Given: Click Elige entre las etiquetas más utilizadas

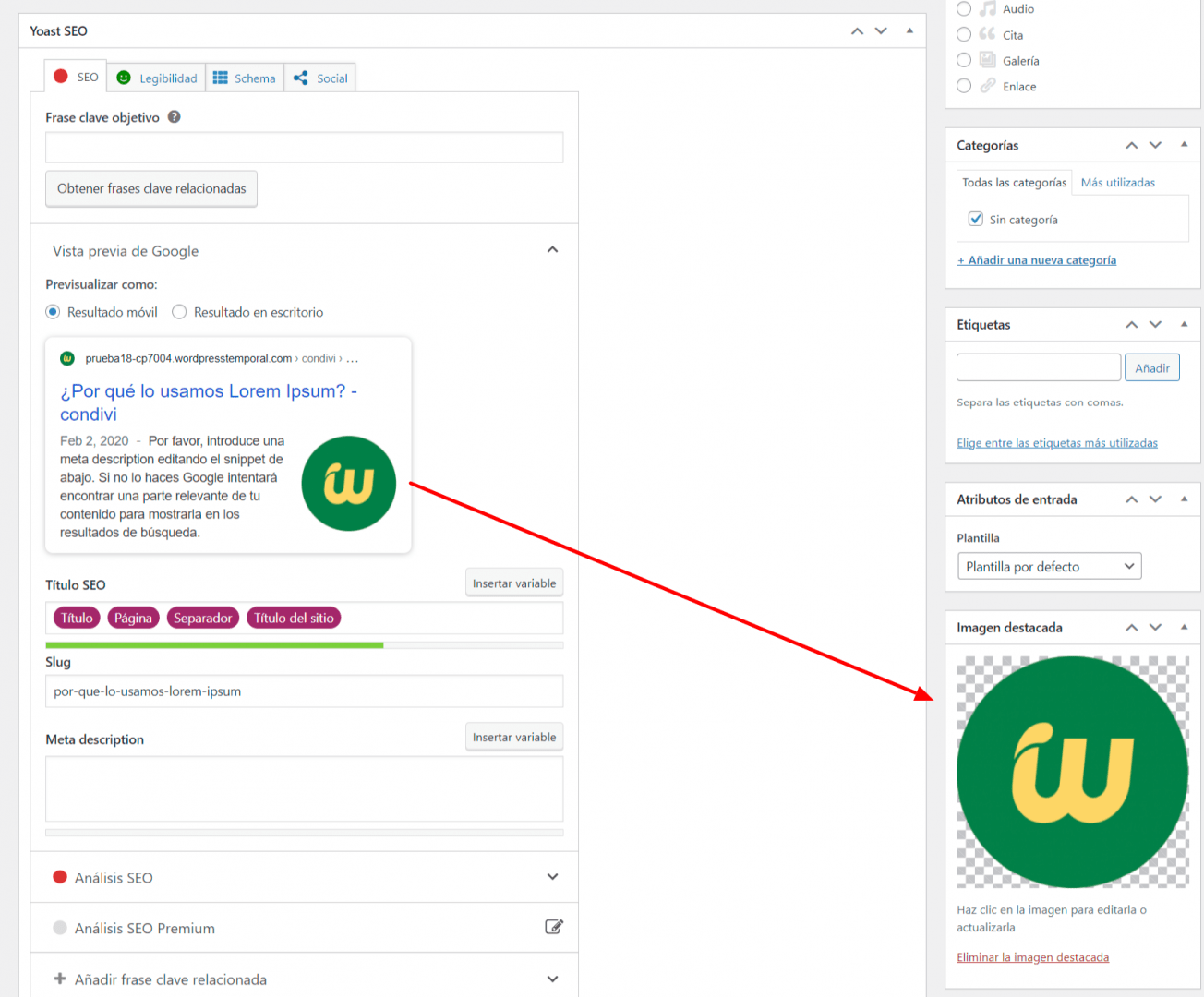Looking at the screenshot, I should pos(1057,443).
